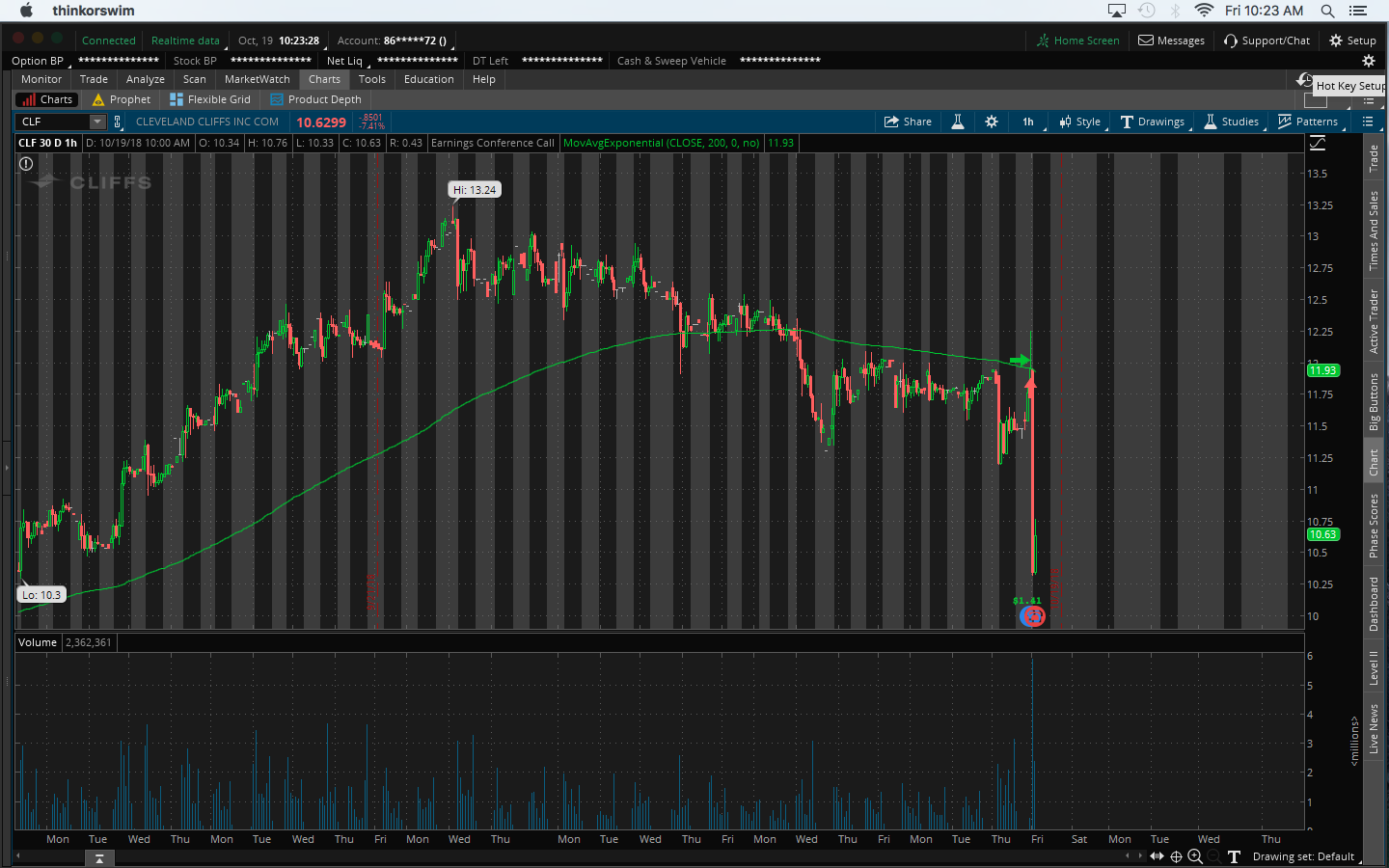Open macOS Spotlight search
The height and width of the screenshot is (868, 1389).
click(1327, 11)
